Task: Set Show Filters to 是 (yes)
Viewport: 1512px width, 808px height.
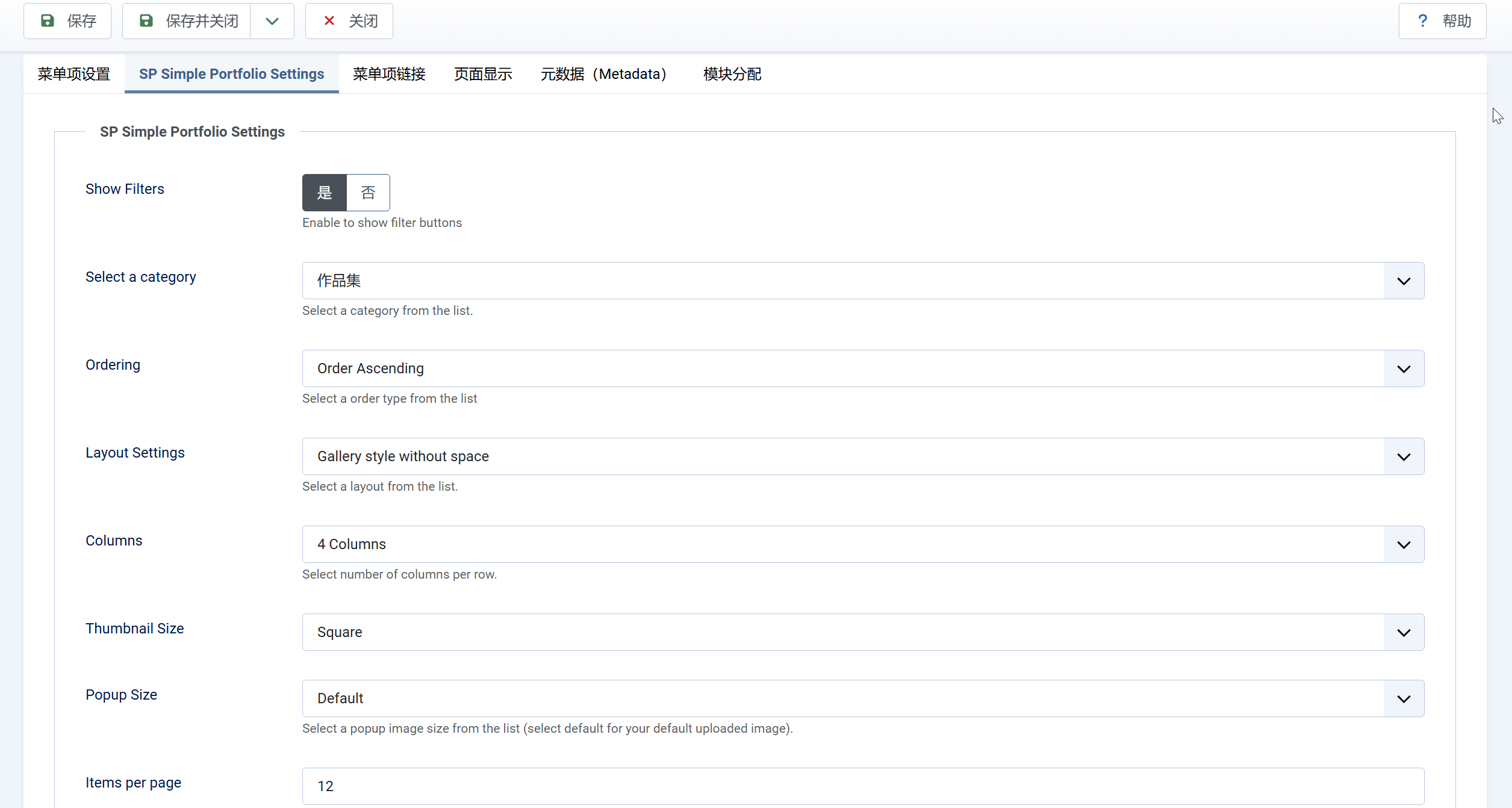Action: click(x=325, y=193)
